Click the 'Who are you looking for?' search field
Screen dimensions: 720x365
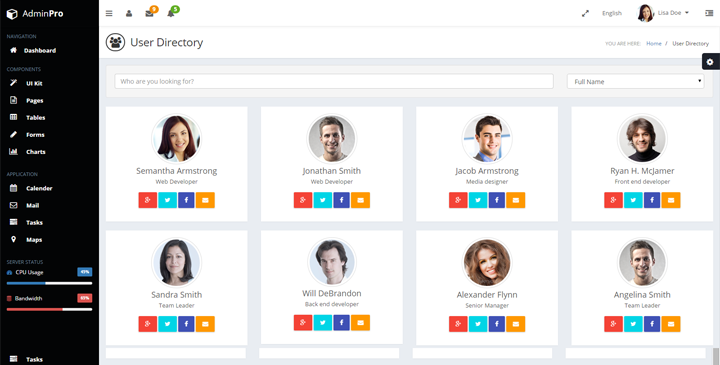[334, 81]
